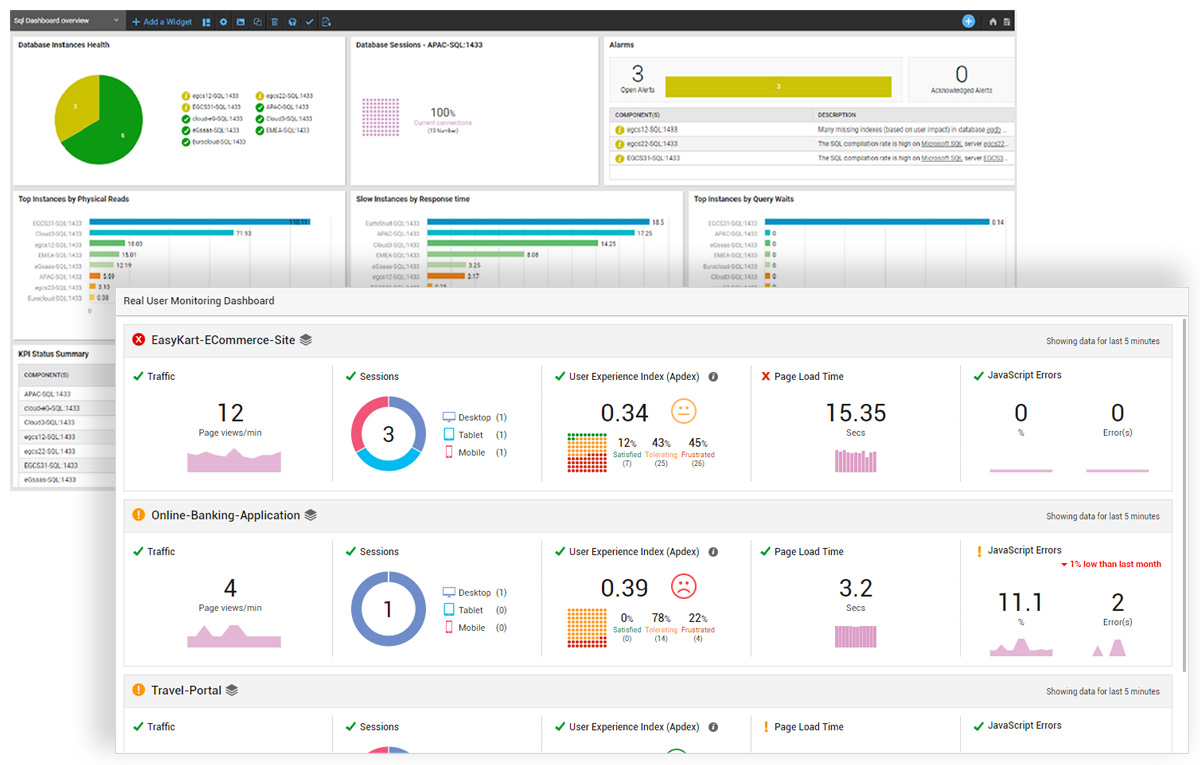Click info icon next to Online-Banking Apdex heading

(713, 552)
